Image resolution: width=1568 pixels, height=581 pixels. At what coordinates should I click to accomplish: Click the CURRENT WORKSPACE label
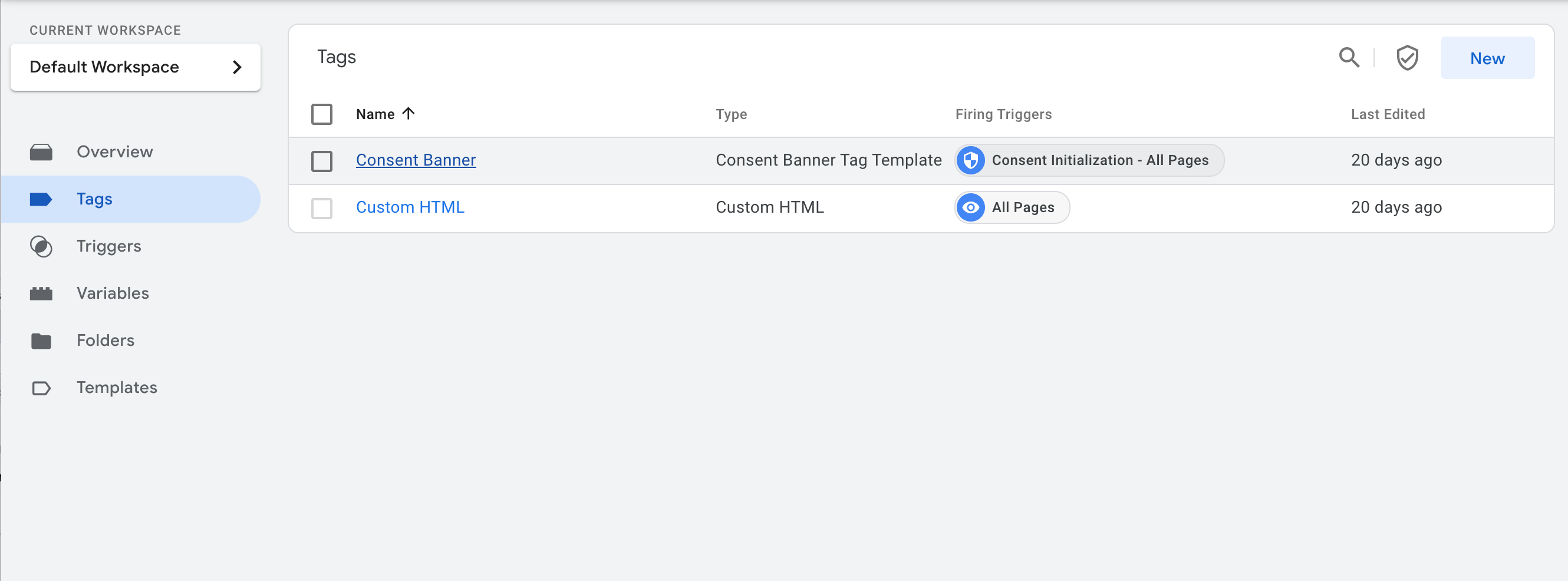(x=106, y=30)
